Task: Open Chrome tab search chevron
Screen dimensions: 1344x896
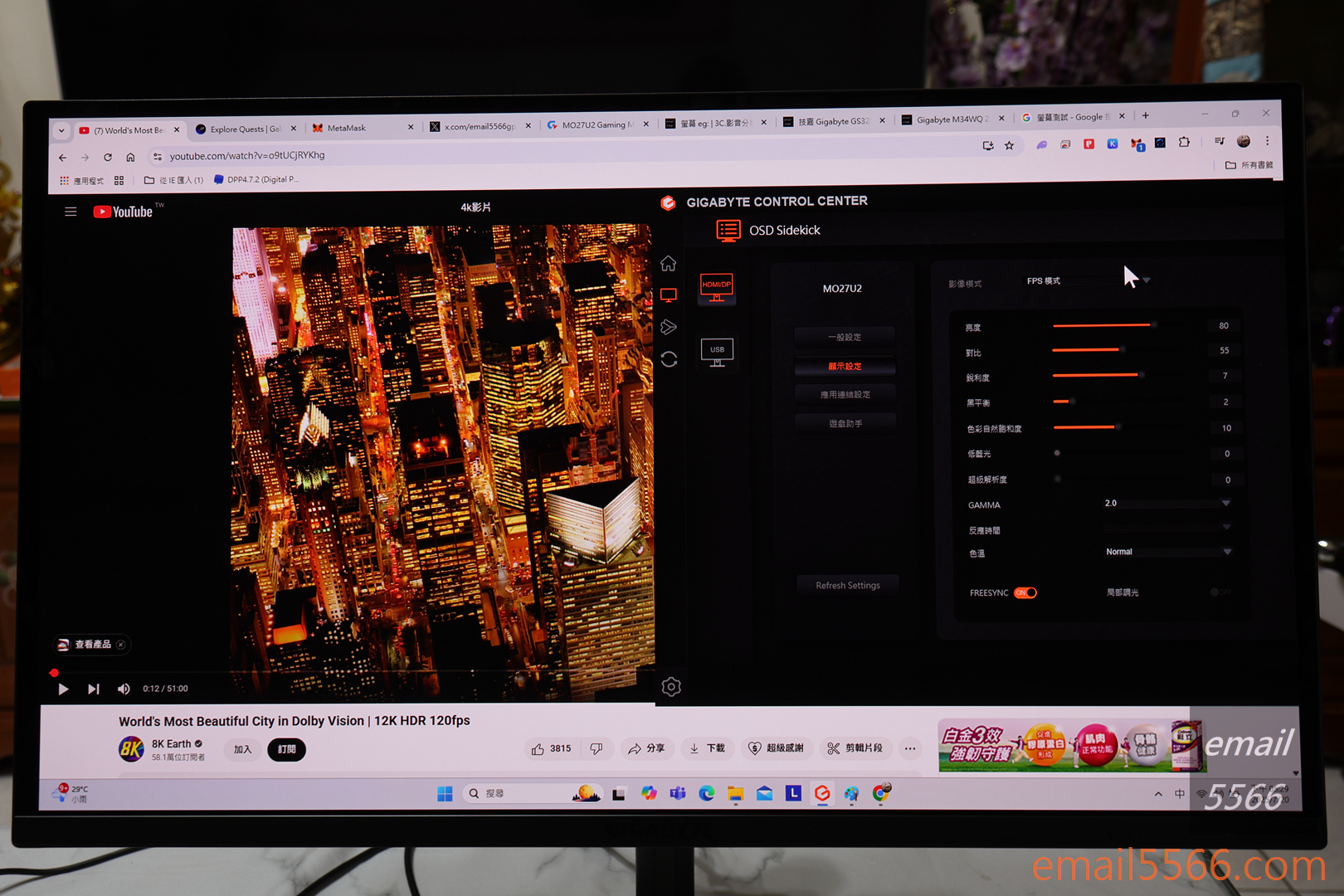Action: pyautogui.click(x=61, y=131)
